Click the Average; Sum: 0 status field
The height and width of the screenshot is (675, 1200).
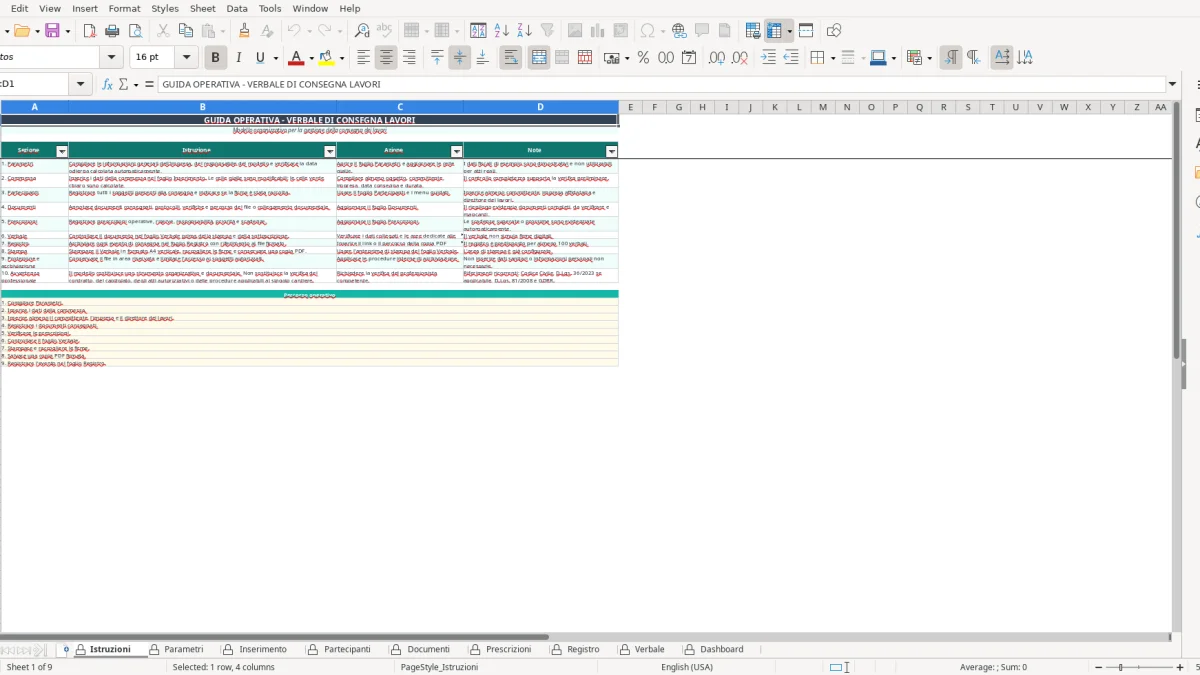[993, 667]
